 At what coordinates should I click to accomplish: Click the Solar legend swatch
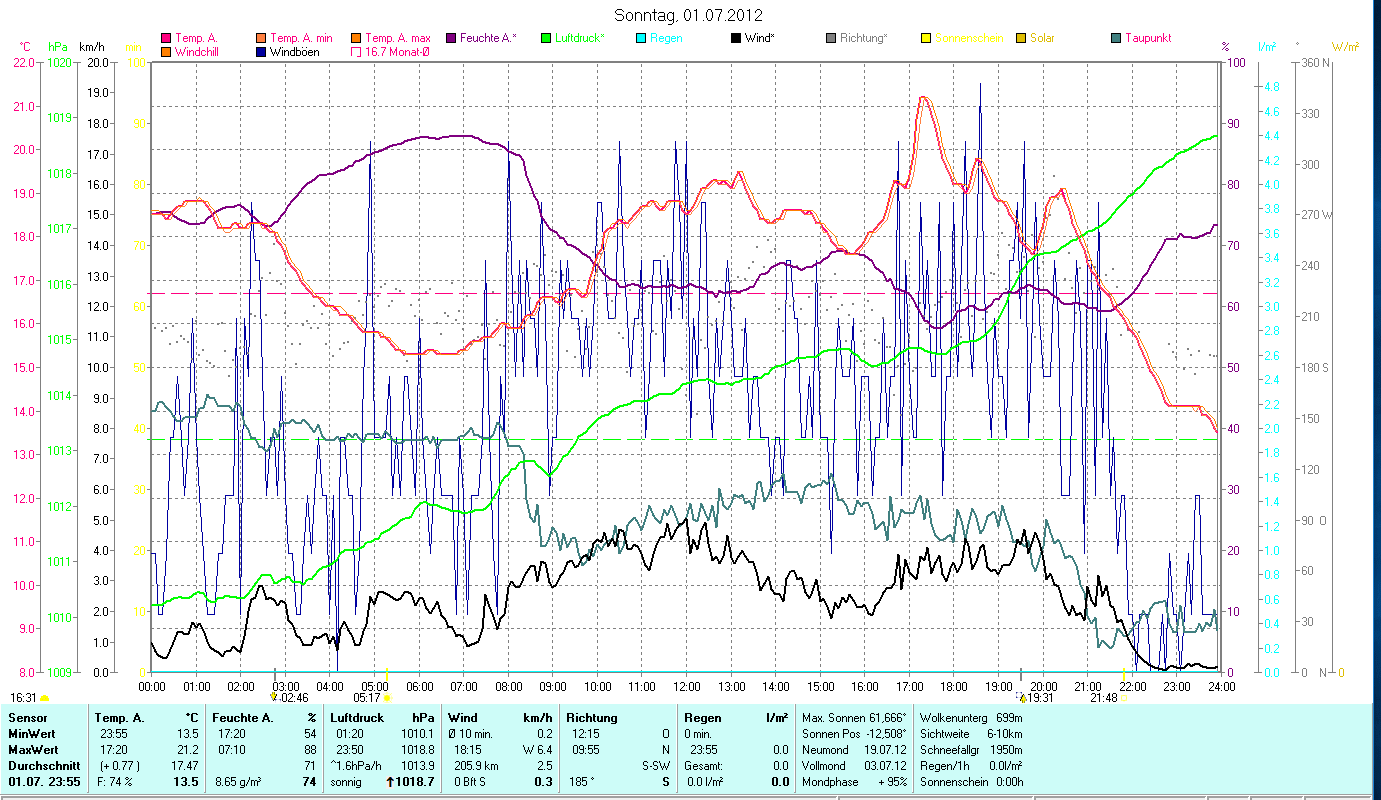coord(1022,38)
